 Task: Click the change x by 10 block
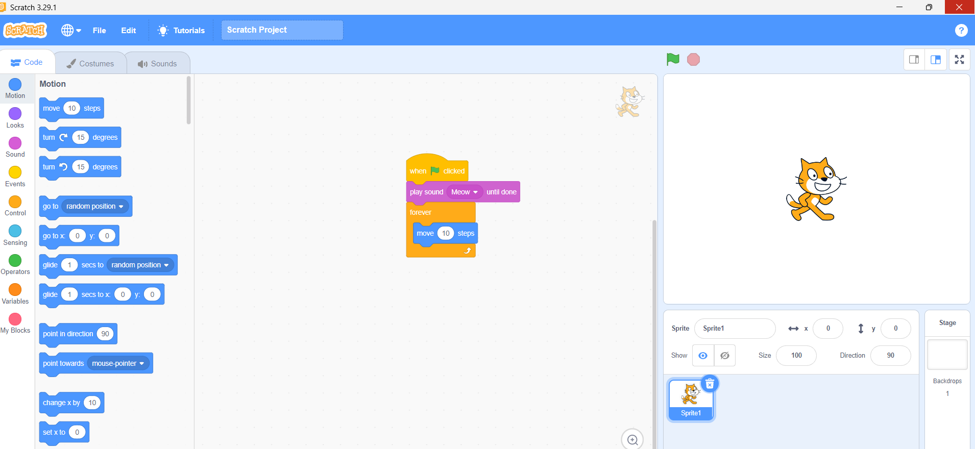[x=72, y=403]
